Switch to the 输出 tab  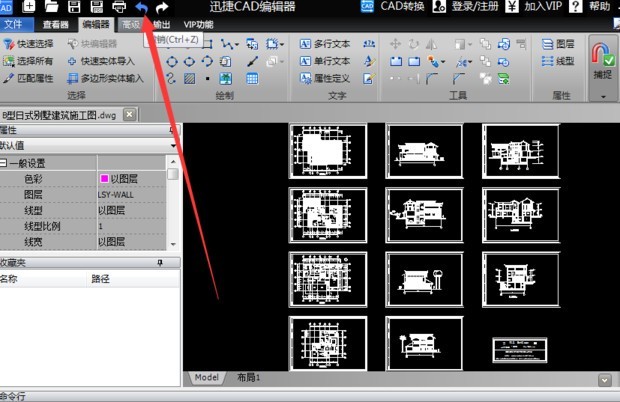pyautogui.click(x=161, y=25)
